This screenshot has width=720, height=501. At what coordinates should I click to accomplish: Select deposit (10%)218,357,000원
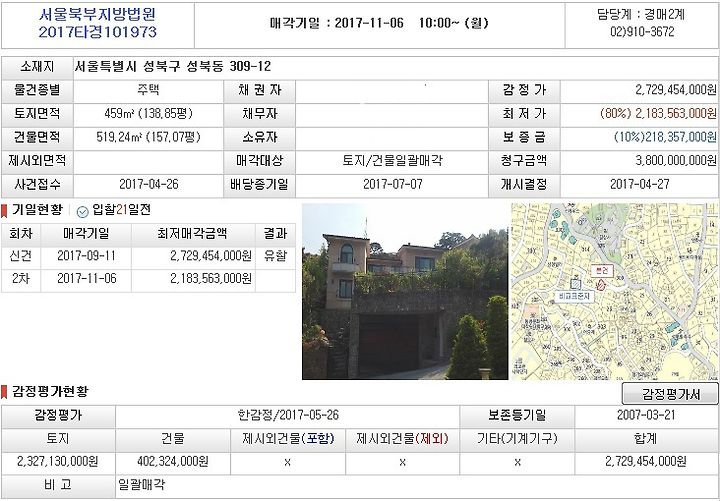(x=665, y=137)
